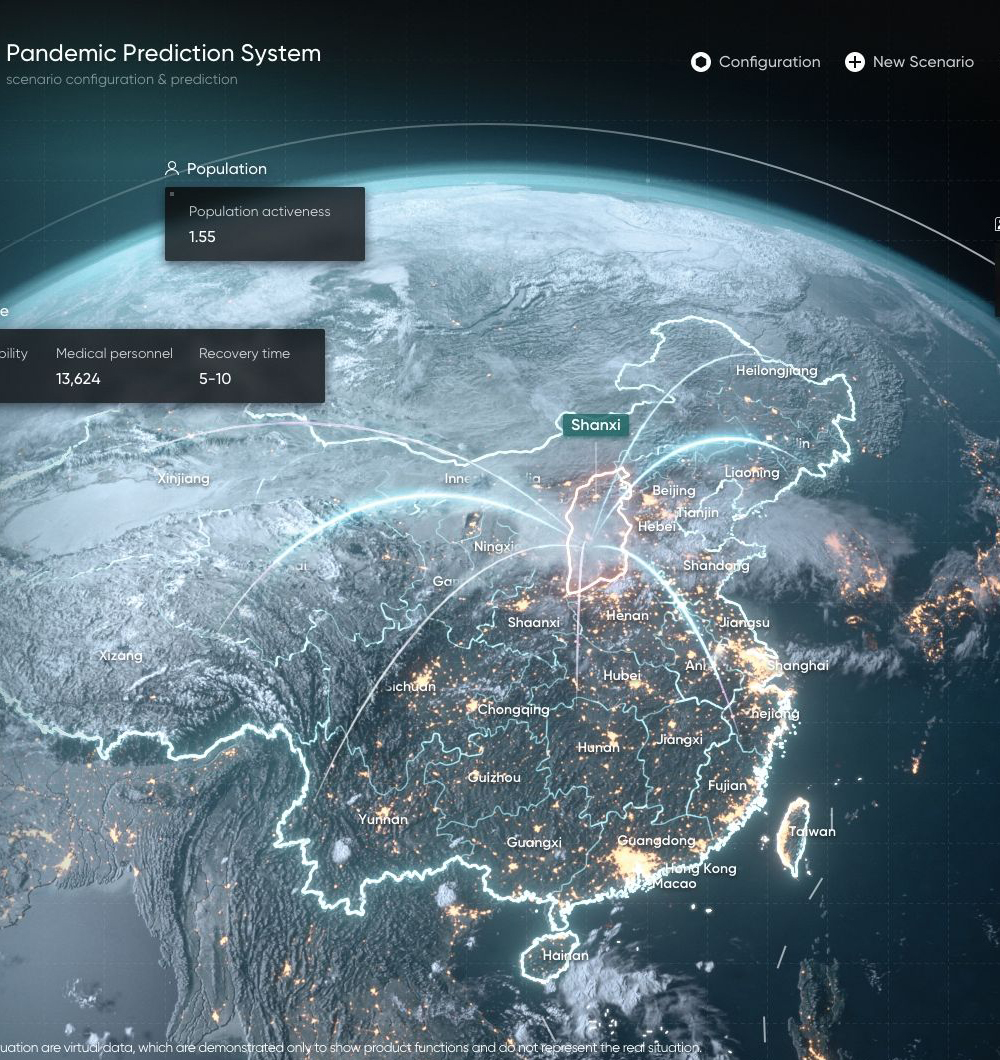Viewport: 1000px width, 1060px height.
Task: Click the New Scenario plus icon
Action: (x=854, y=62)
